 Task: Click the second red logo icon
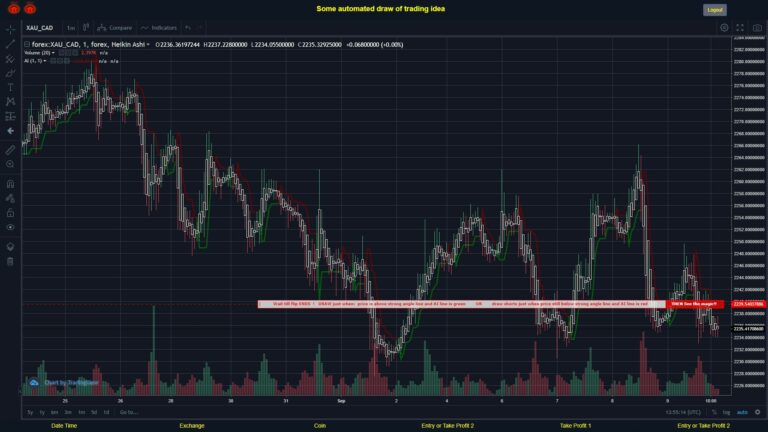pyautogui.click(x=30, y=8)
